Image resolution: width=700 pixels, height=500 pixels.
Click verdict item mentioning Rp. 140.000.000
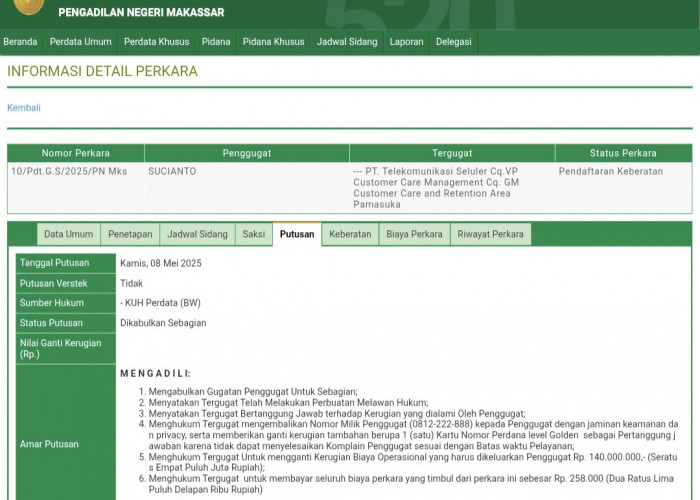point(413,462)
